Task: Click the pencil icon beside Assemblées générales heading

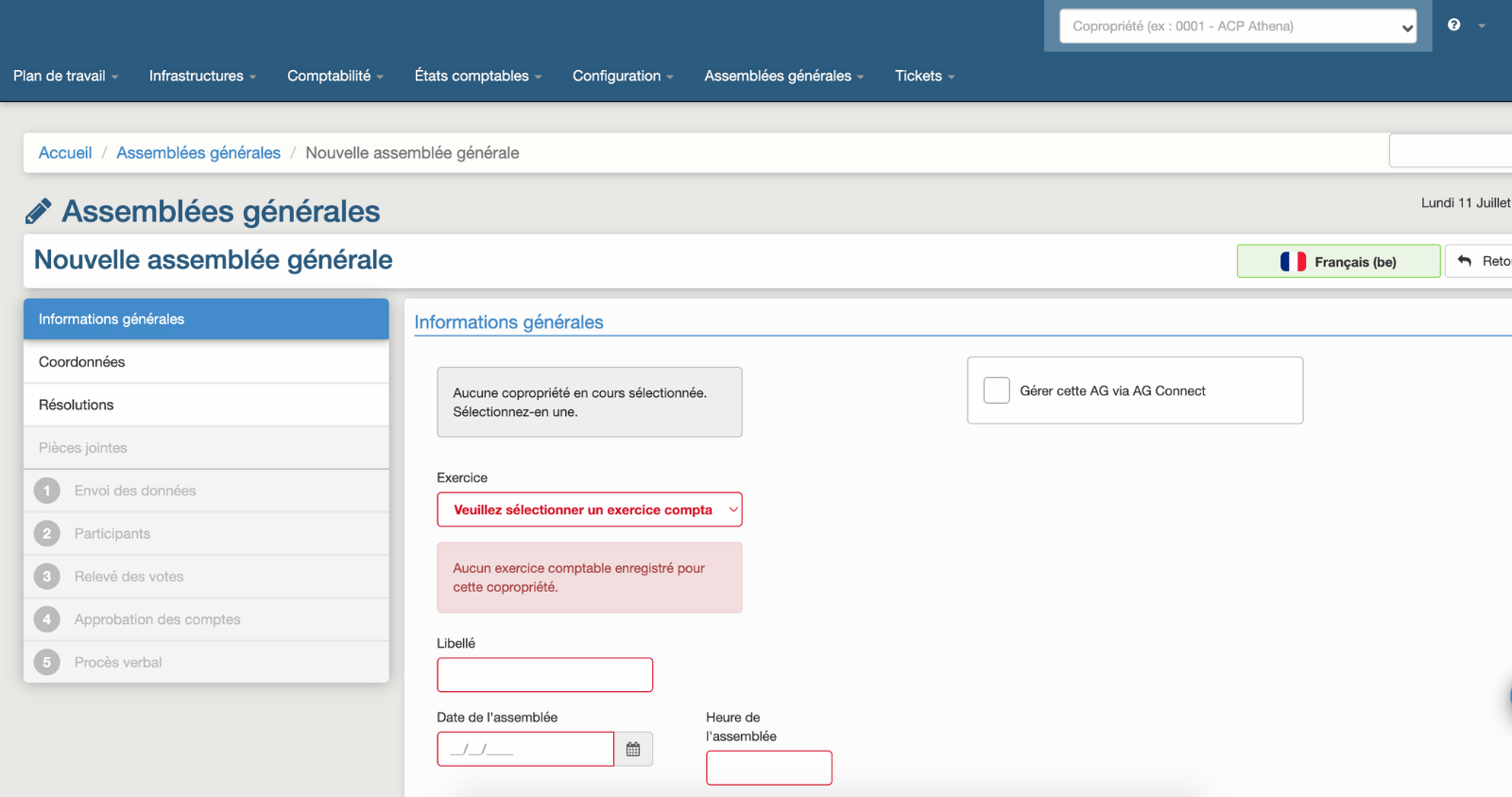Action: click(x=38, y=212)
